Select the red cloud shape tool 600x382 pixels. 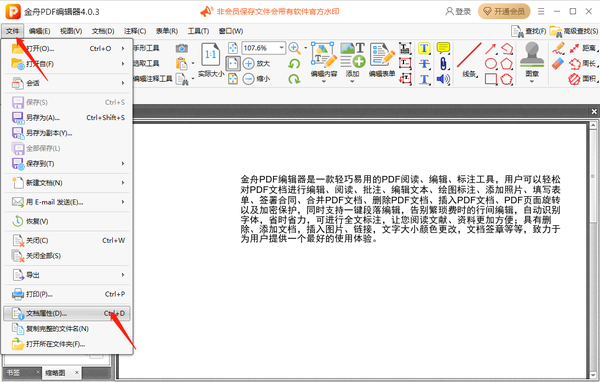pyautogui.click(x=507, y=79)
